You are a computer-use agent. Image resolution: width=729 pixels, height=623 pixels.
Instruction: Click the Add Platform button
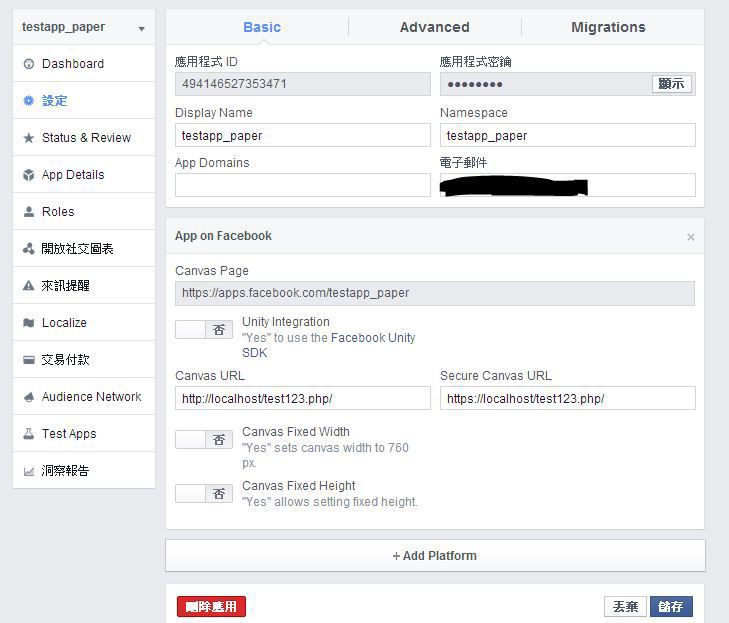tap(435, 556)
